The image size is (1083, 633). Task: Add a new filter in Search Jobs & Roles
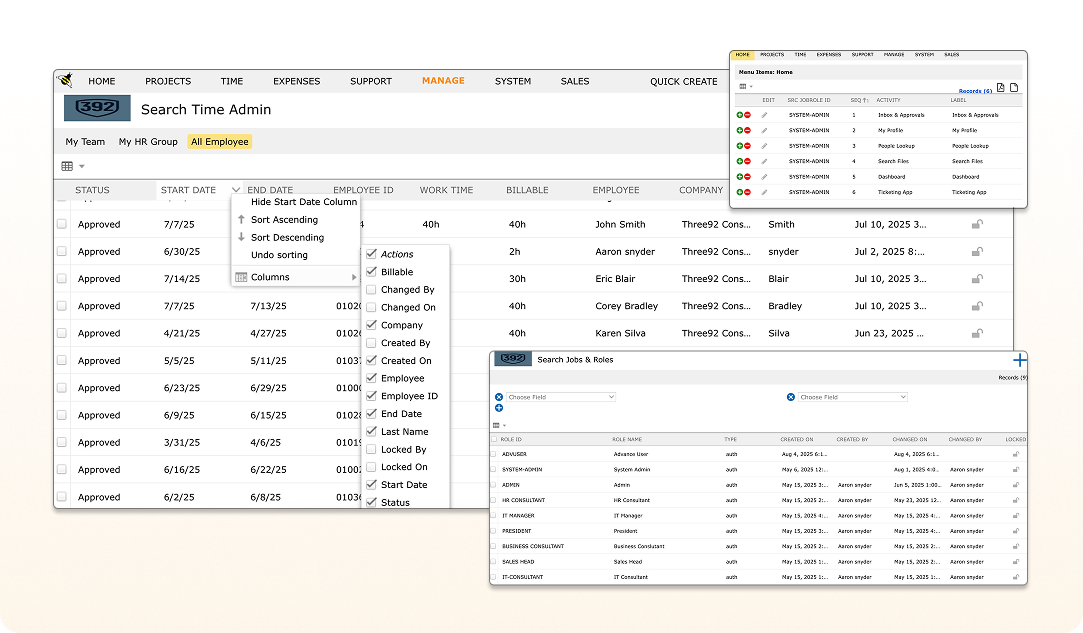tap(499, 408)
